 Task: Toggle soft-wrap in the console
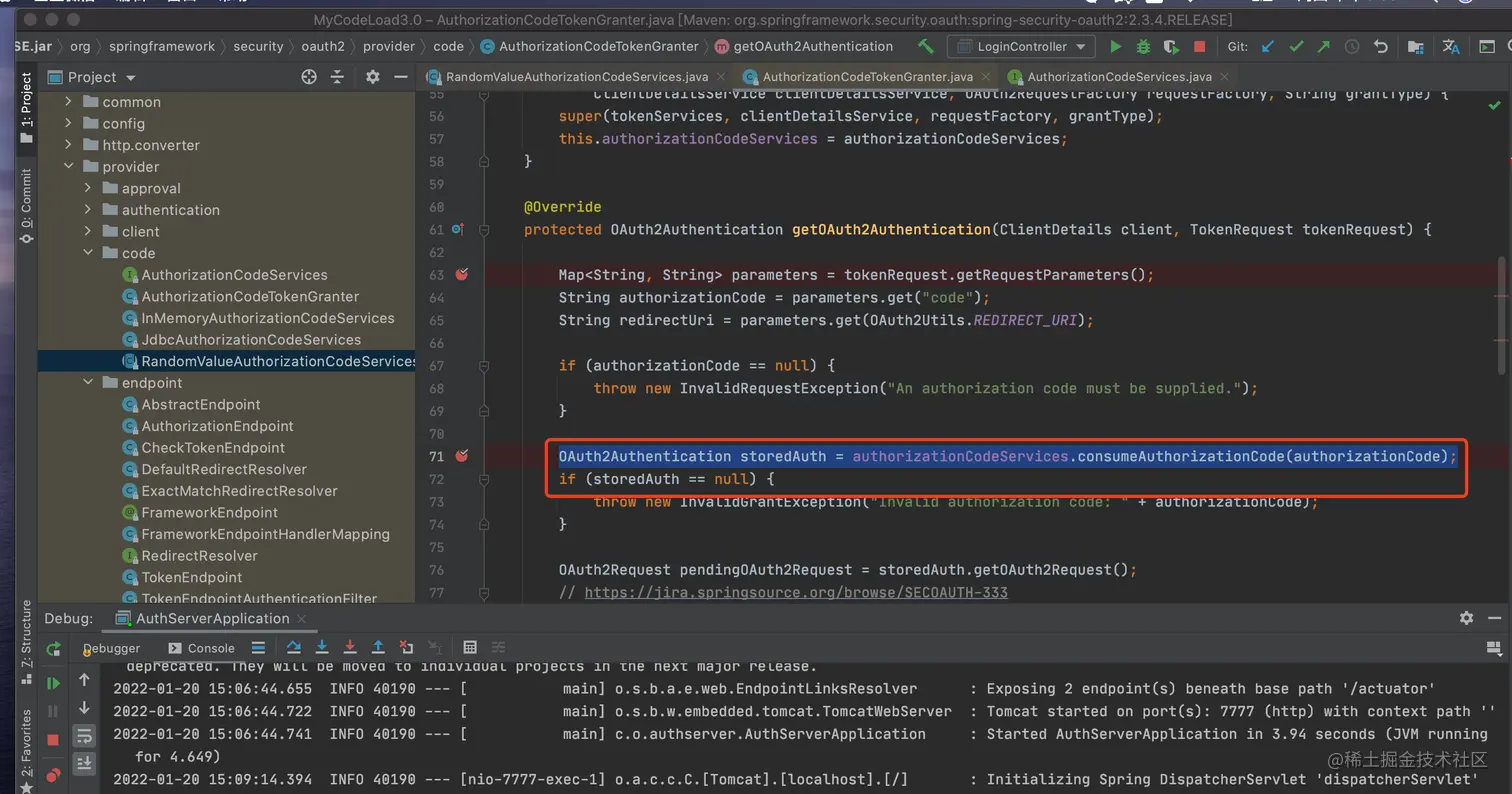point(85,736)
